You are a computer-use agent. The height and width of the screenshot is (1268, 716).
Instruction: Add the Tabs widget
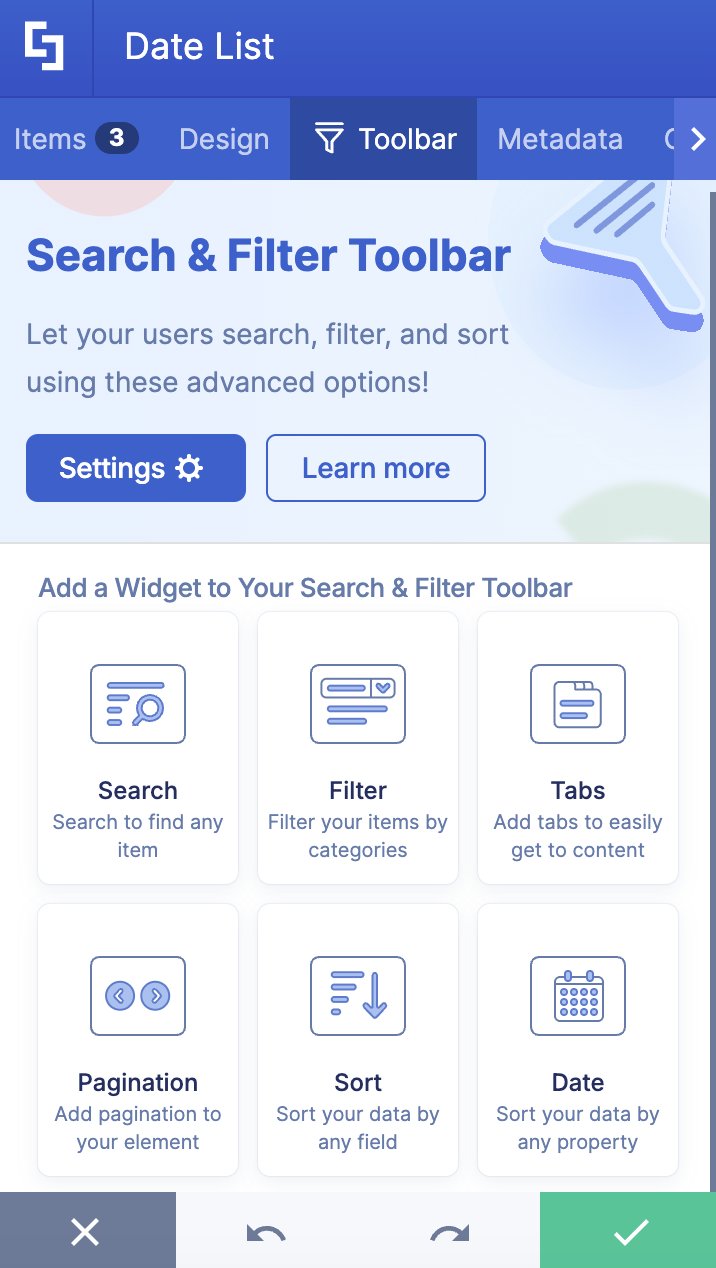tap(577, 747)
